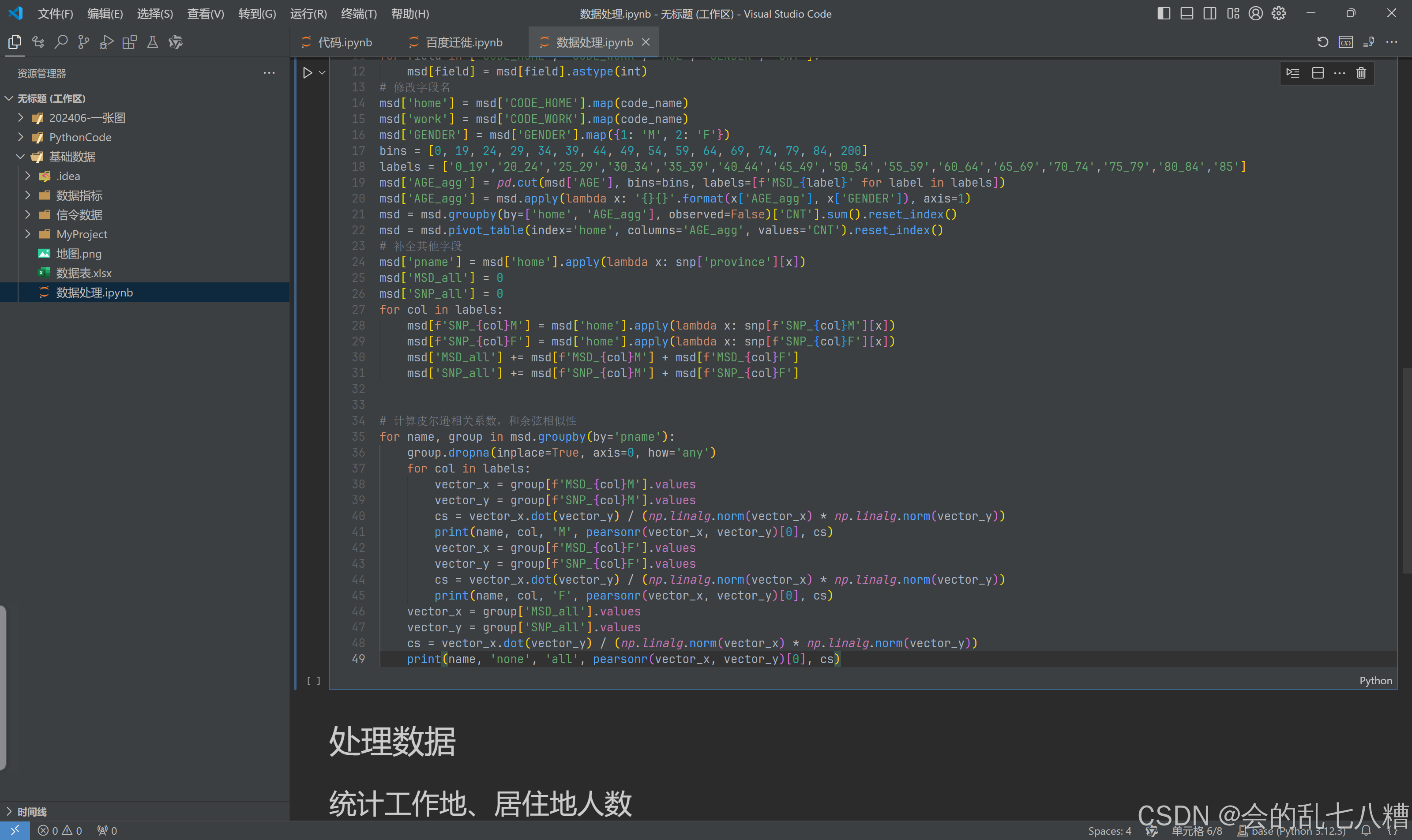Viewport: 1412px width, 840px height.
Task: Open run cell options dropdown arrow
Action: coord(322,73)
